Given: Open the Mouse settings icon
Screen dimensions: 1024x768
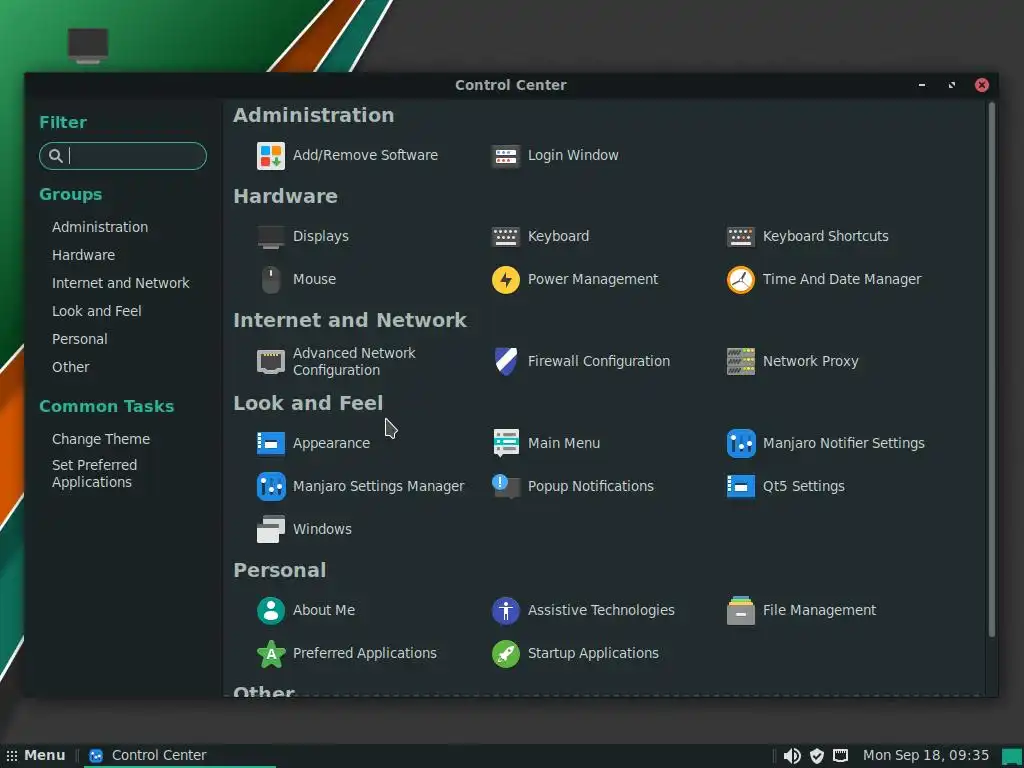Looking at the screenshot, I should click(270, 280).
